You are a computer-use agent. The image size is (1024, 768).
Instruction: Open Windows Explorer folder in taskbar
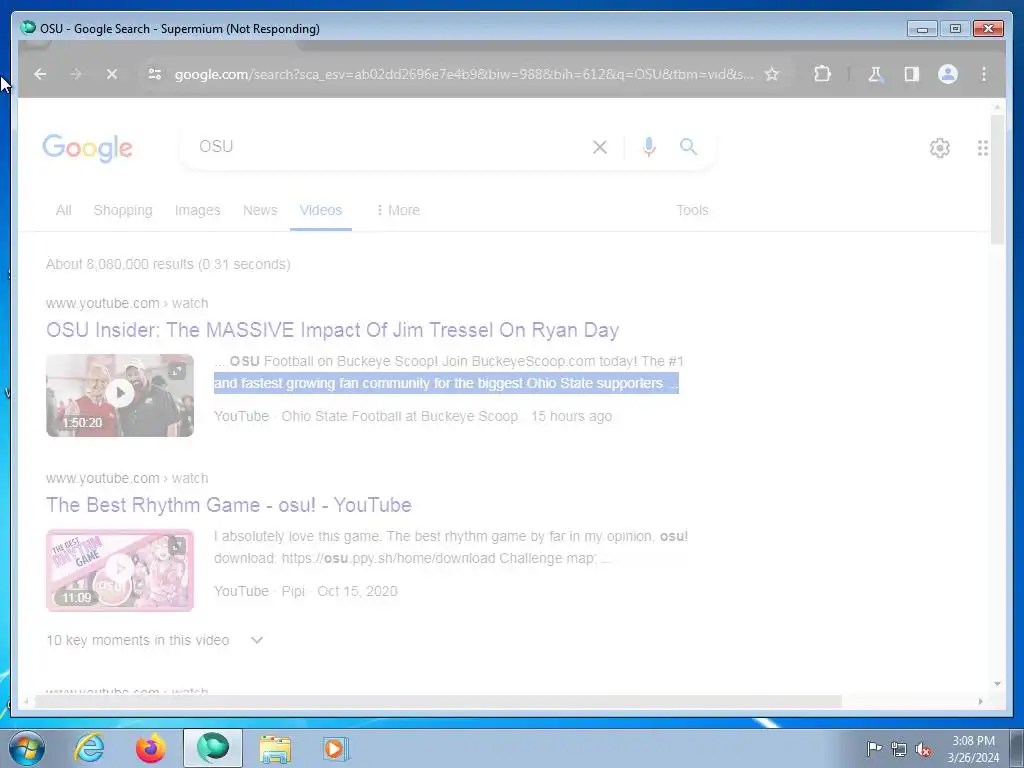[x=275, y=748]
